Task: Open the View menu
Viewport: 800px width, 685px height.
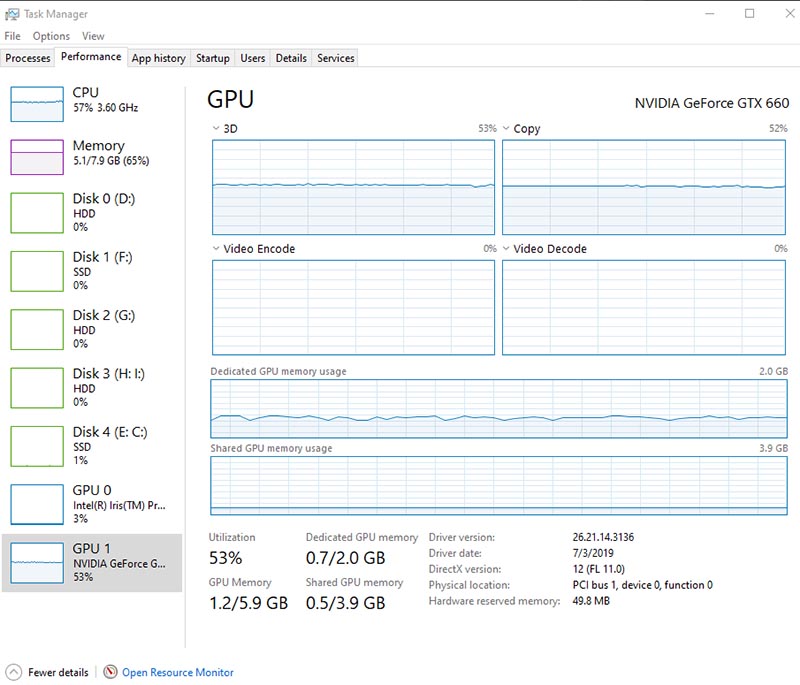Action: click(93, 36)
